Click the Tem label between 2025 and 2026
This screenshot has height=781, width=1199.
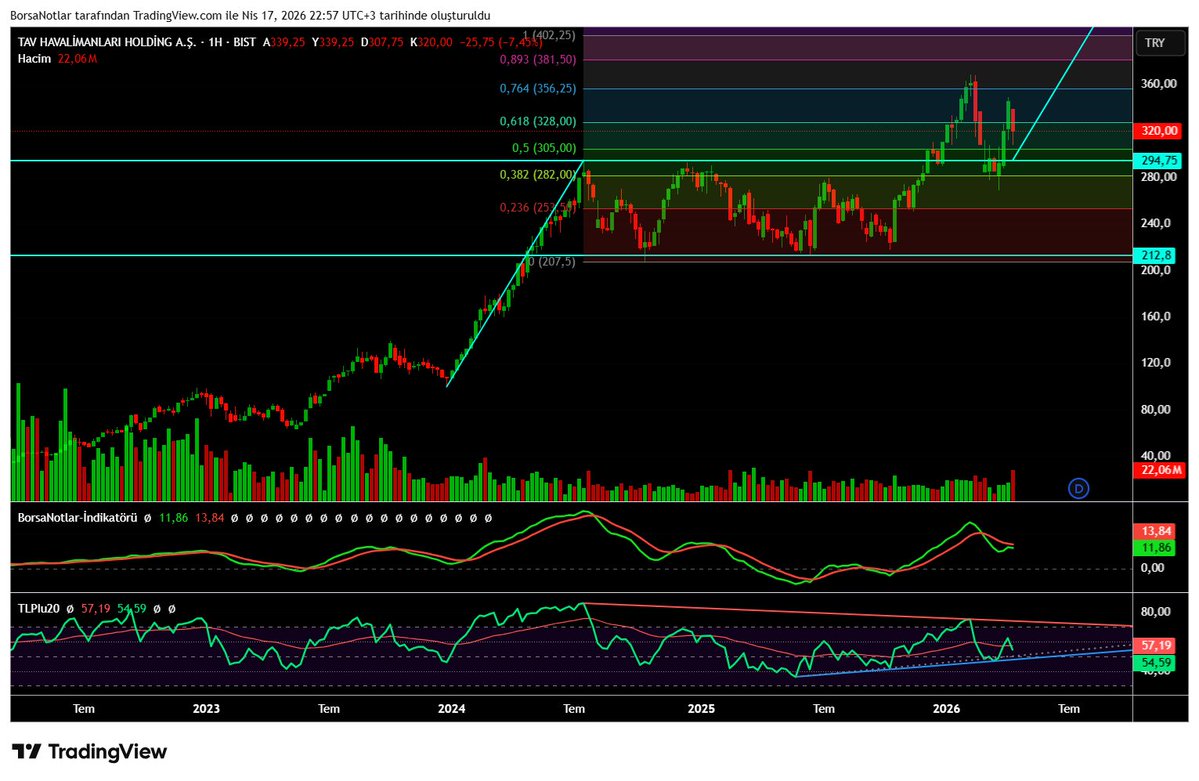[824, 708]
